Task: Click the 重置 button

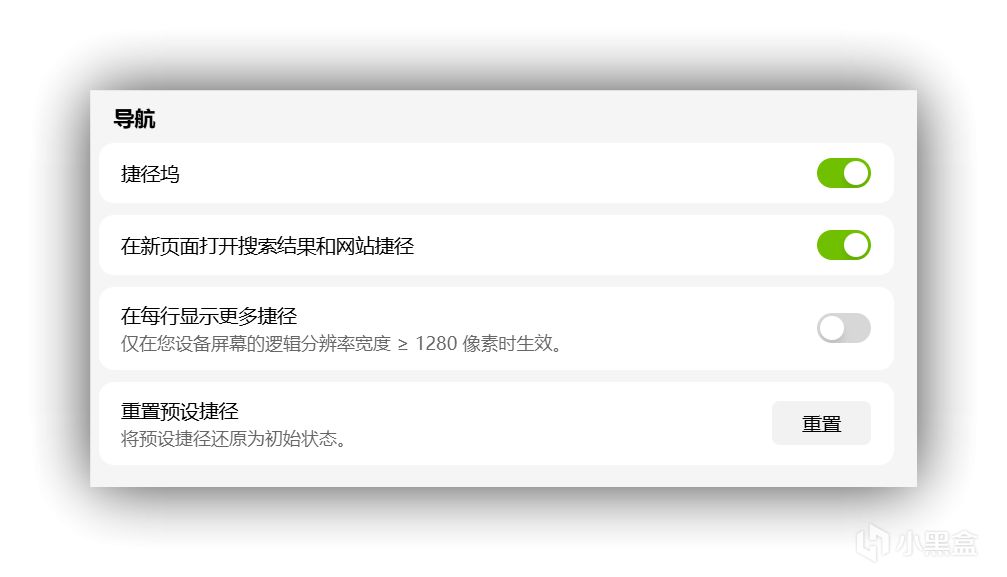Action: pyautogui.click(x=821, y=423)
